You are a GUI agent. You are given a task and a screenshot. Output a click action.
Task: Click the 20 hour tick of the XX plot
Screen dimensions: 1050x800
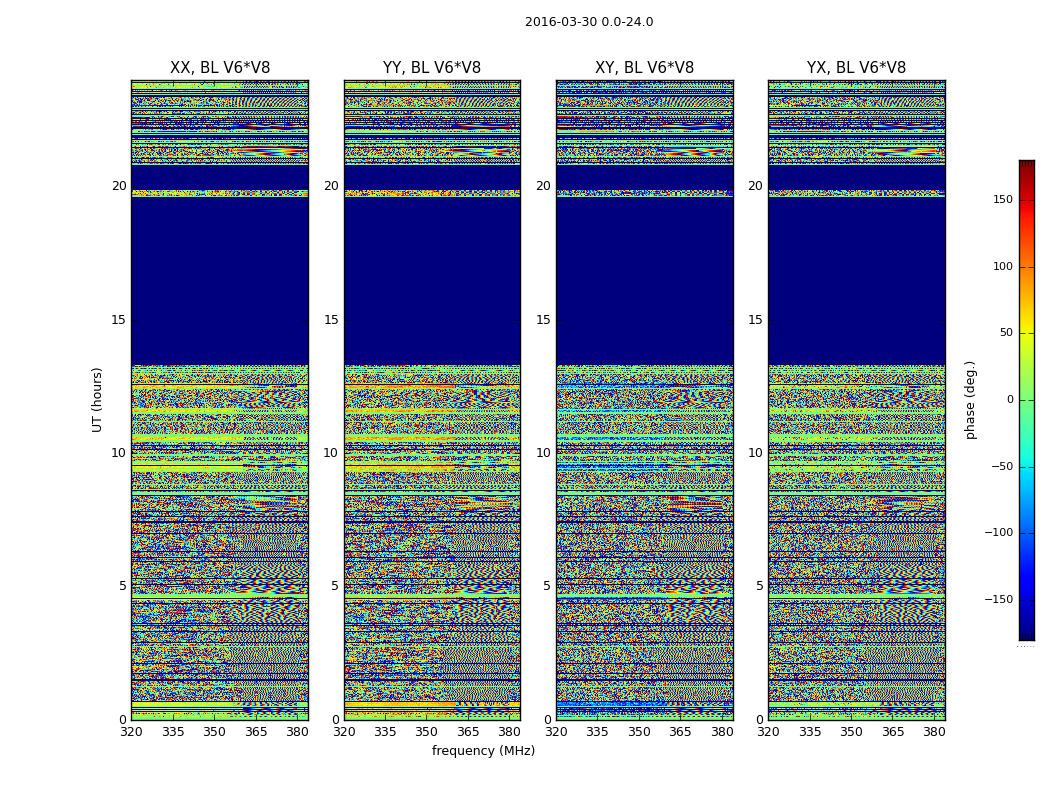point(119,185)
